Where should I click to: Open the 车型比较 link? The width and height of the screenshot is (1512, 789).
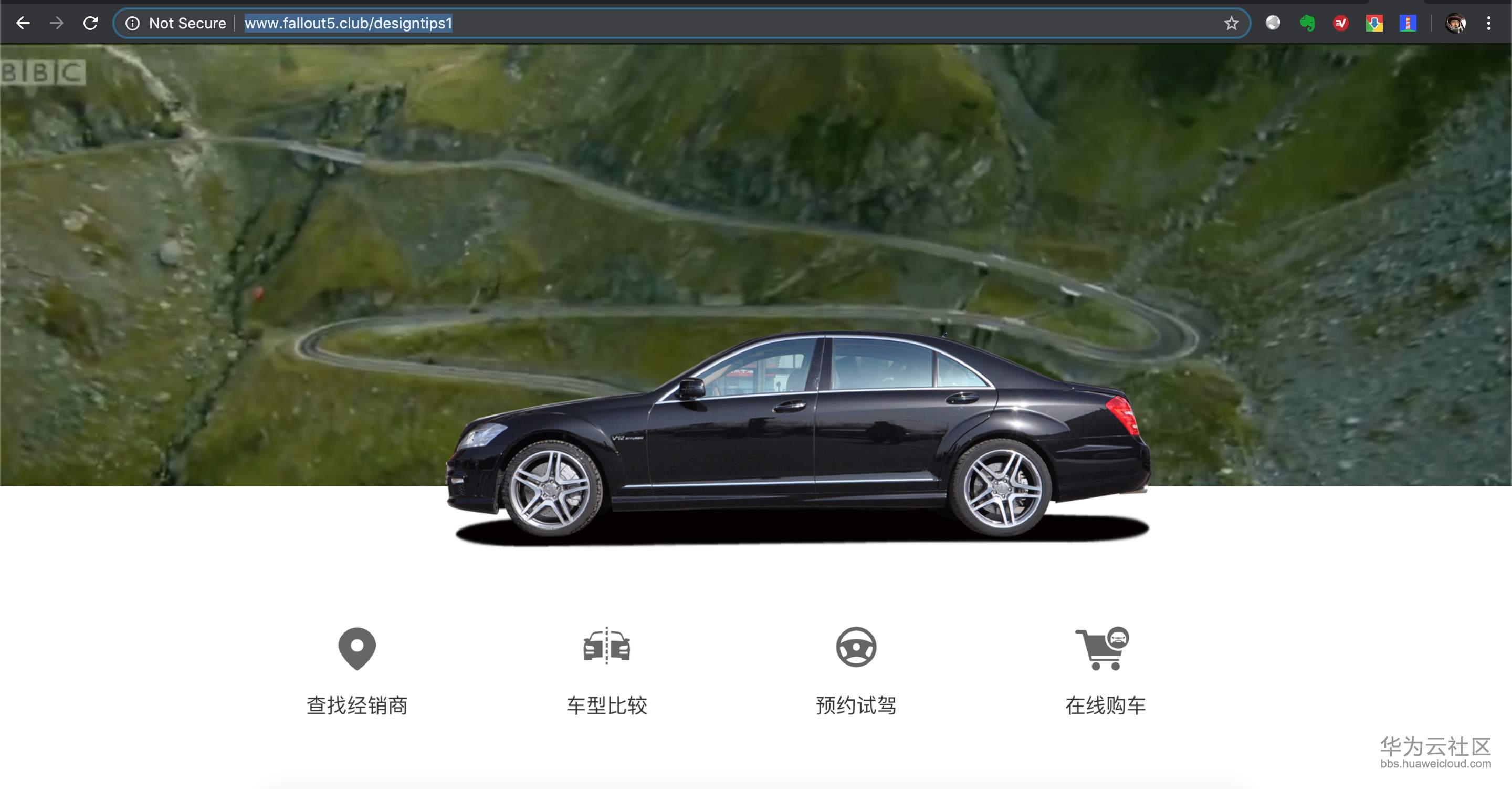tap(606, 705)
